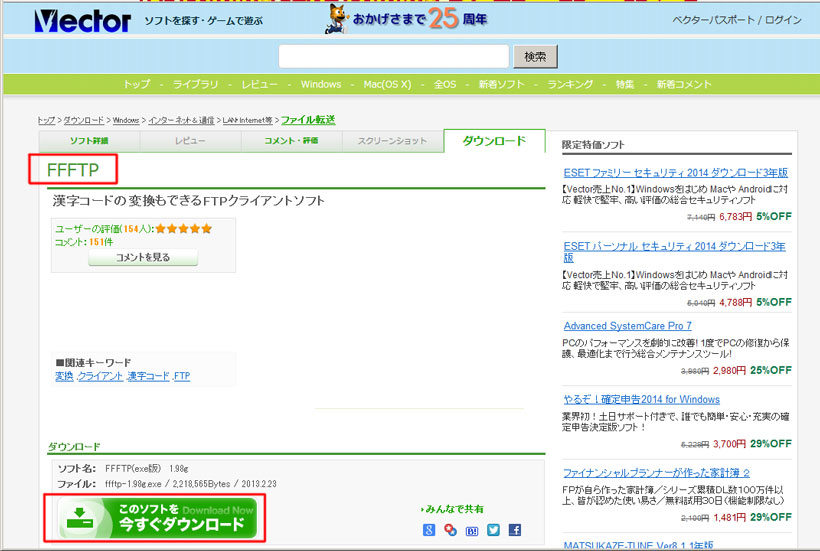Switch to the レビュー tab

click(x=190, y=141)
